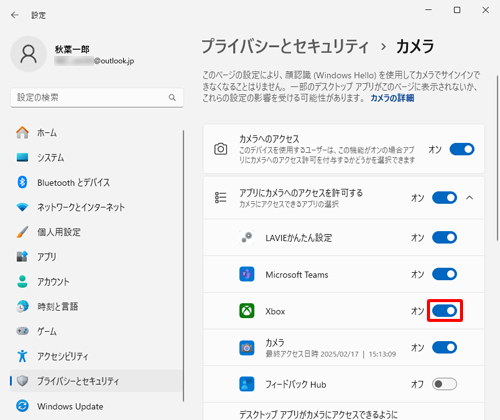
Task: Click the アカウント person icon
Action: pos(22,282)
